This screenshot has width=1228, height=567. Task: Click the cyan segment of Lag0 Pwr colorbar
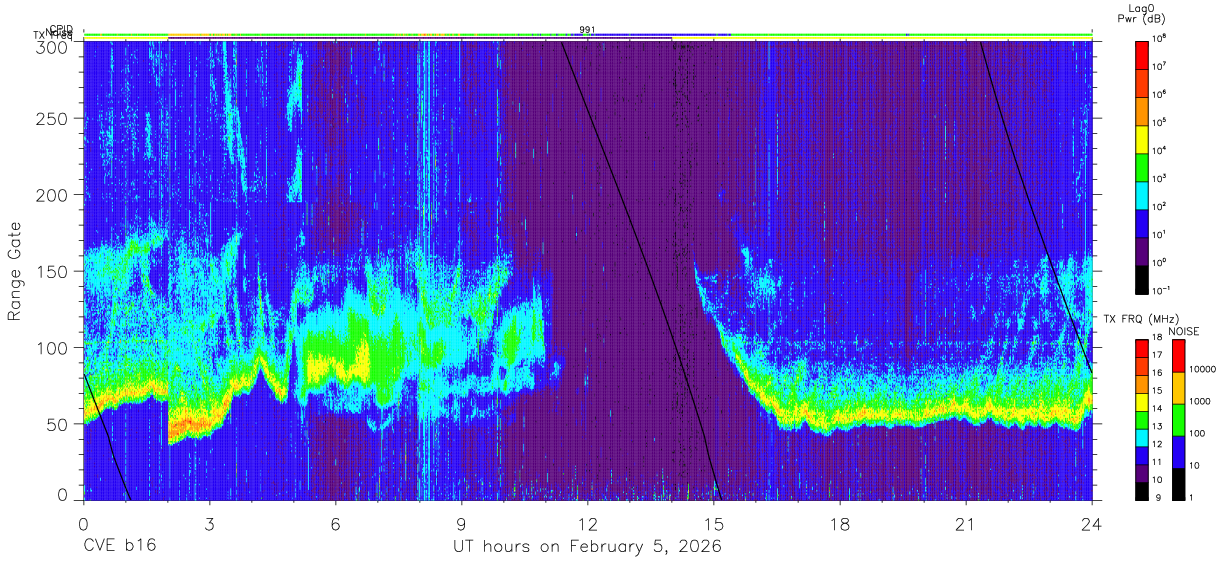click(x=1142, y=194)
